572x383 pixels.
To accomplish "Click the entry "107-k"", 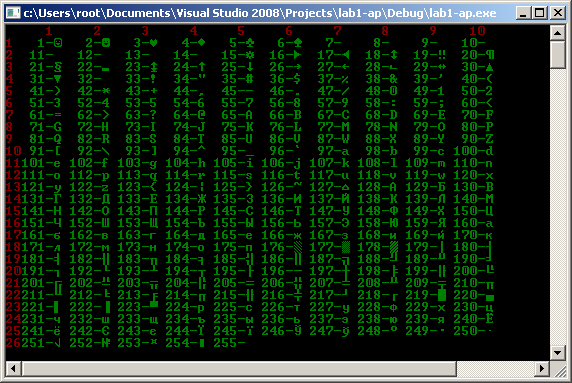I will point(329,163).
